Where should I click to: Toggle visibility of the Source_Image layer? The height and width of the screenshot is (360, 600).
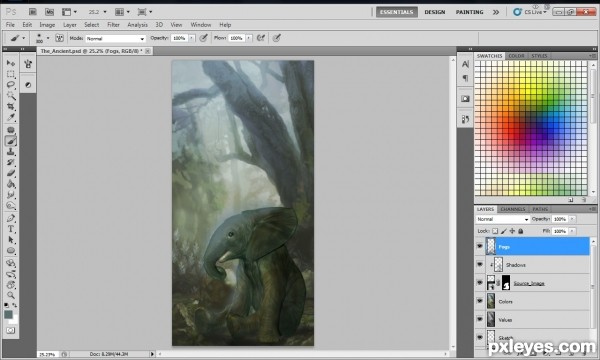point(480,282)
